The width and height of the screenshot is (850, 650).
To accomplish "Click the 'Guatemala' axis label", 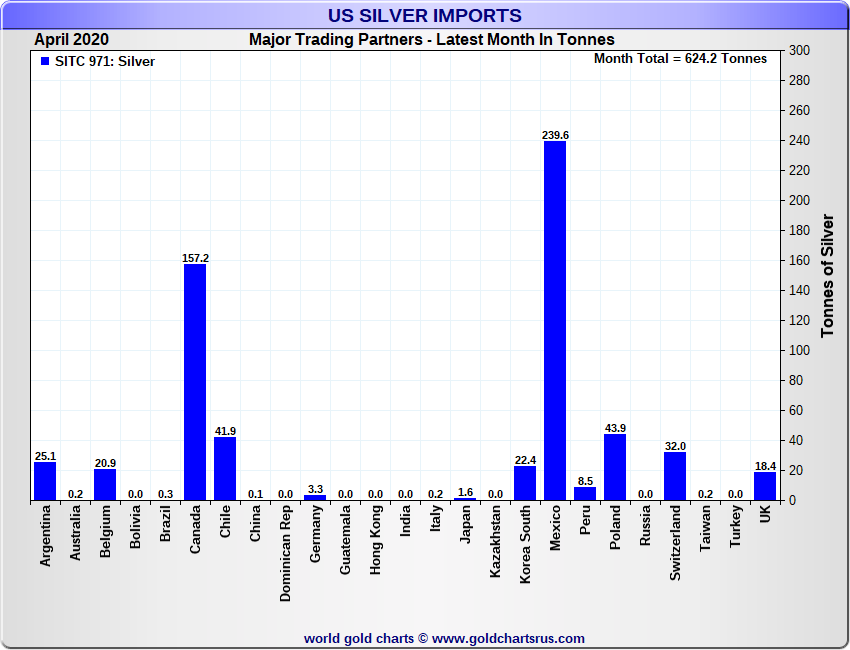I will pyautogui.click(x=345, y=539).
